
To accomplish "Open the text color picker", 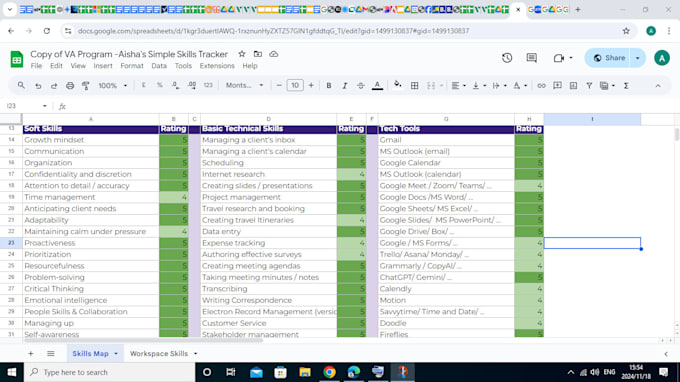I will click(377, 85).
